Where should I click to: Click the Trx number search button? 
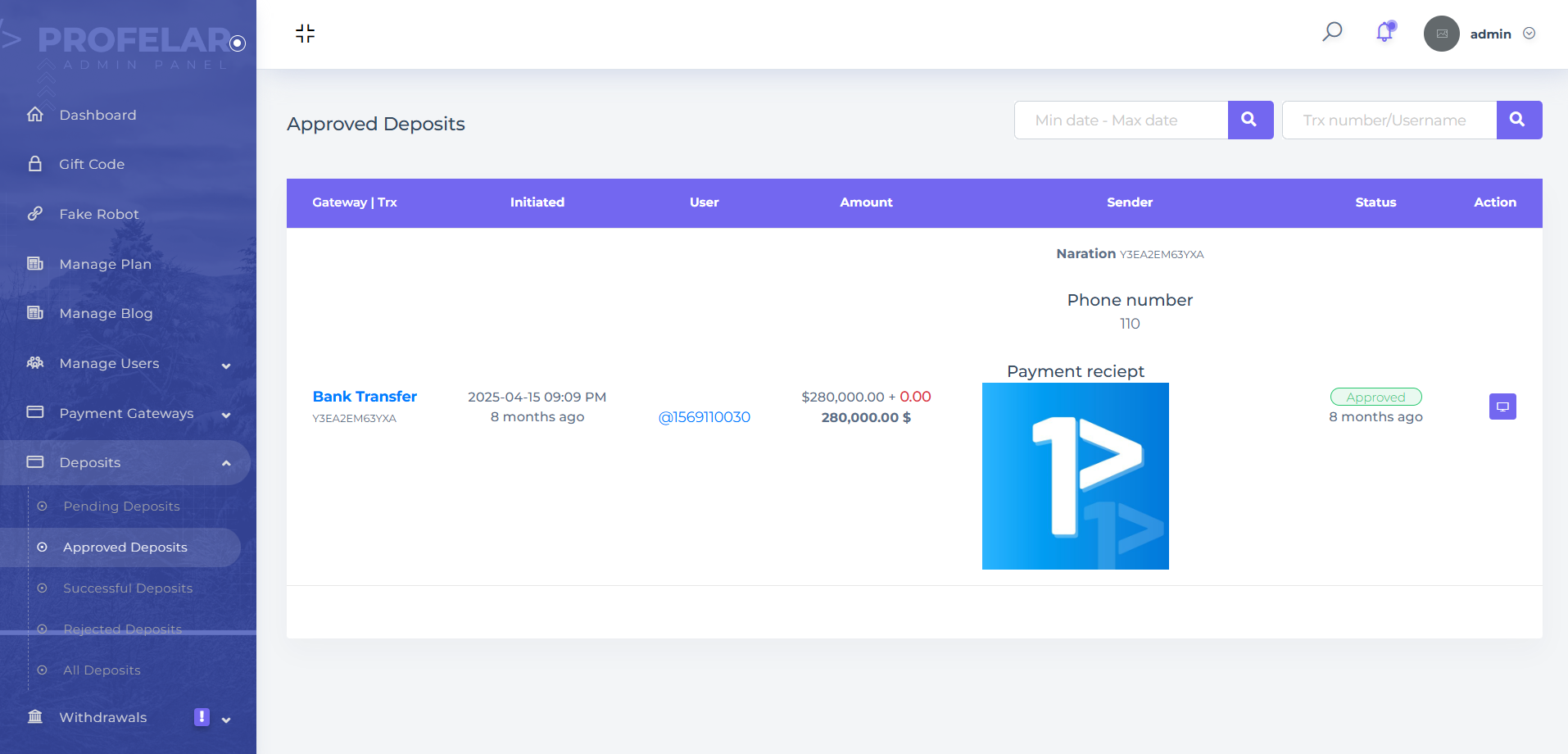point(1518,120)
